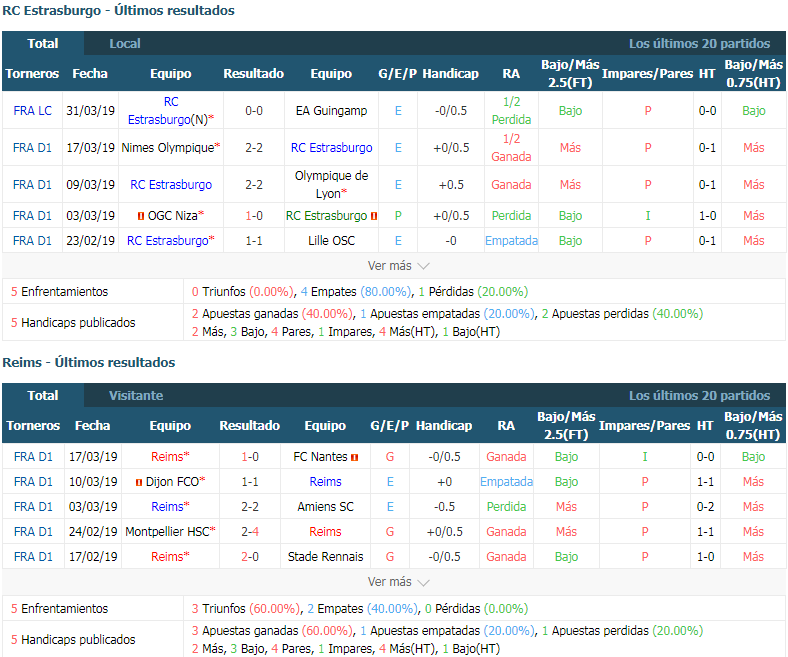Open Olympique de Lyon team link
Viewport: 788px width, 657px height.
coord(331,184)
